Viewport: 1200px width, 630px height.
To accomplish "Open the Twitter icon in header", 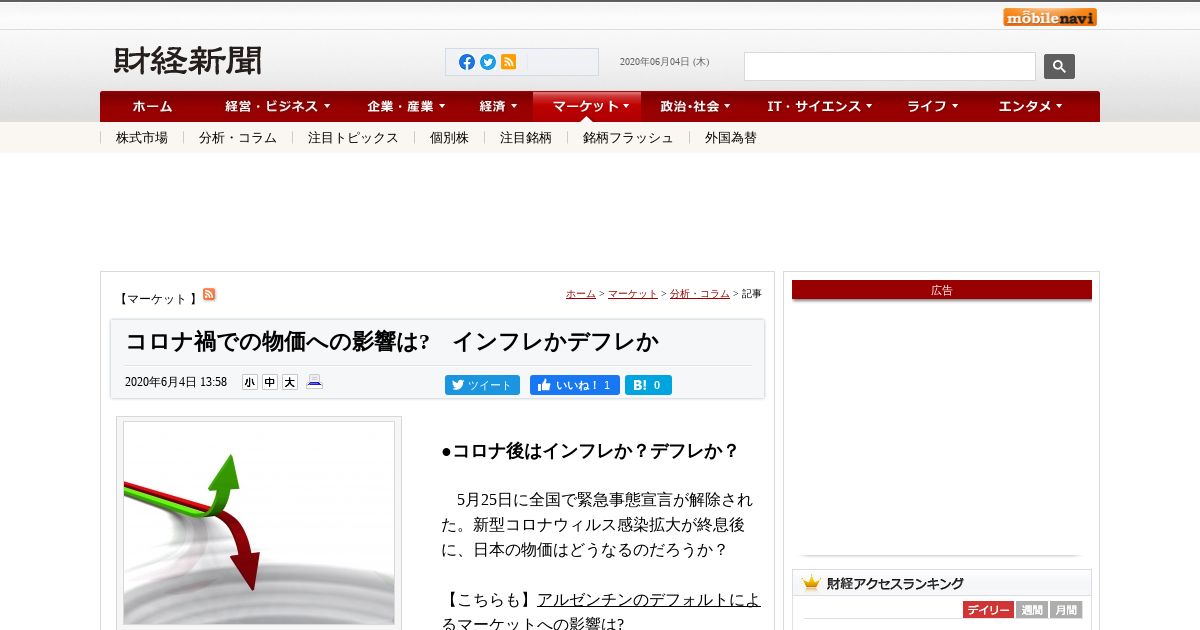I will click(488, 62).
